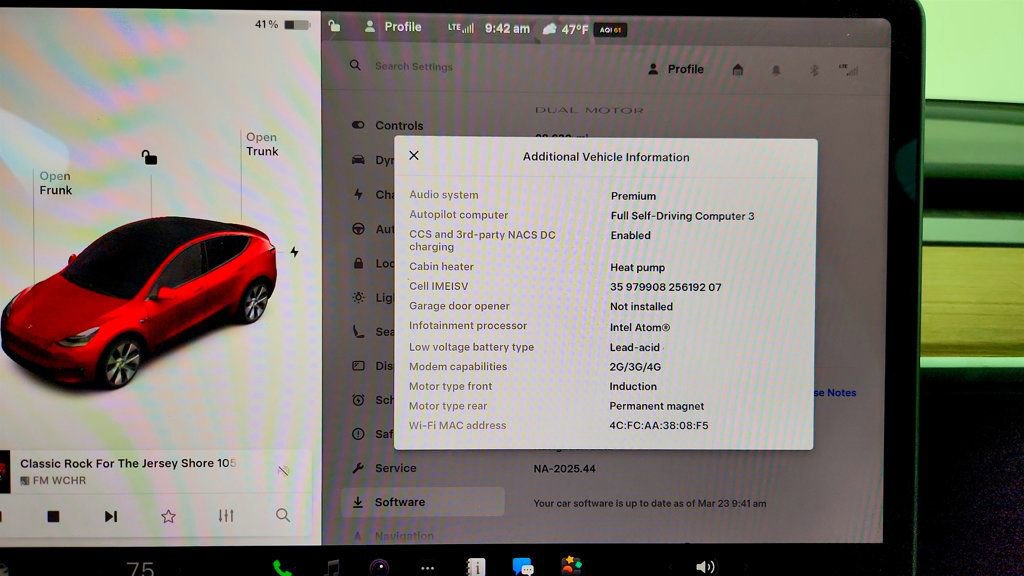The width and height of the screenshot is (1024, 576).
Task: Tap the charge port lightning icon
Action: pyautogui.click(x=295, y=251)
